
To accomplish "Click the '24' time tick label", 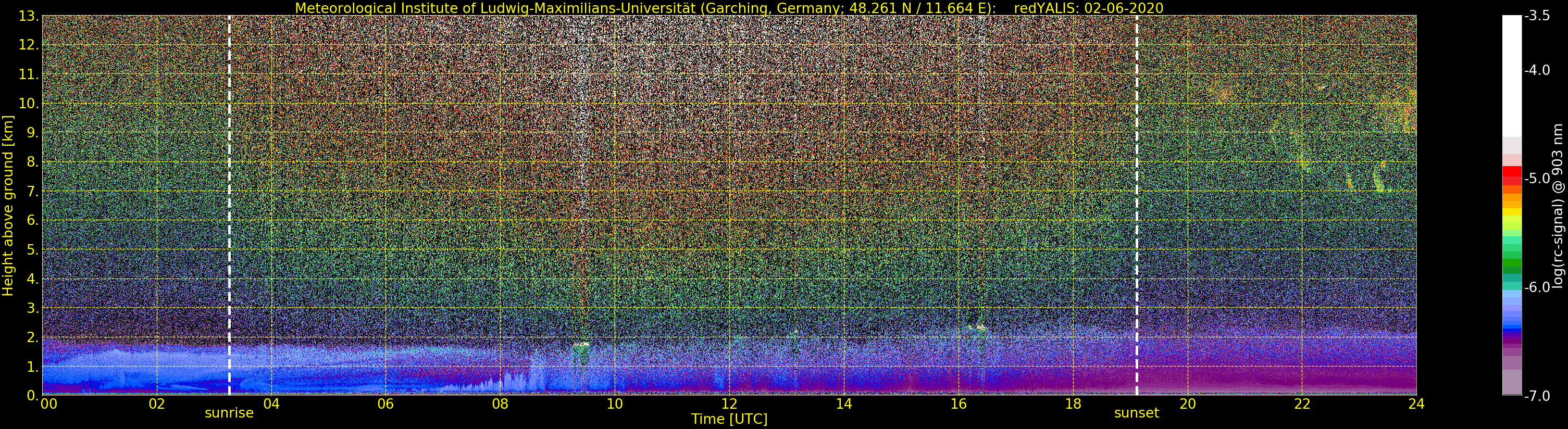I will point(1416,403).
